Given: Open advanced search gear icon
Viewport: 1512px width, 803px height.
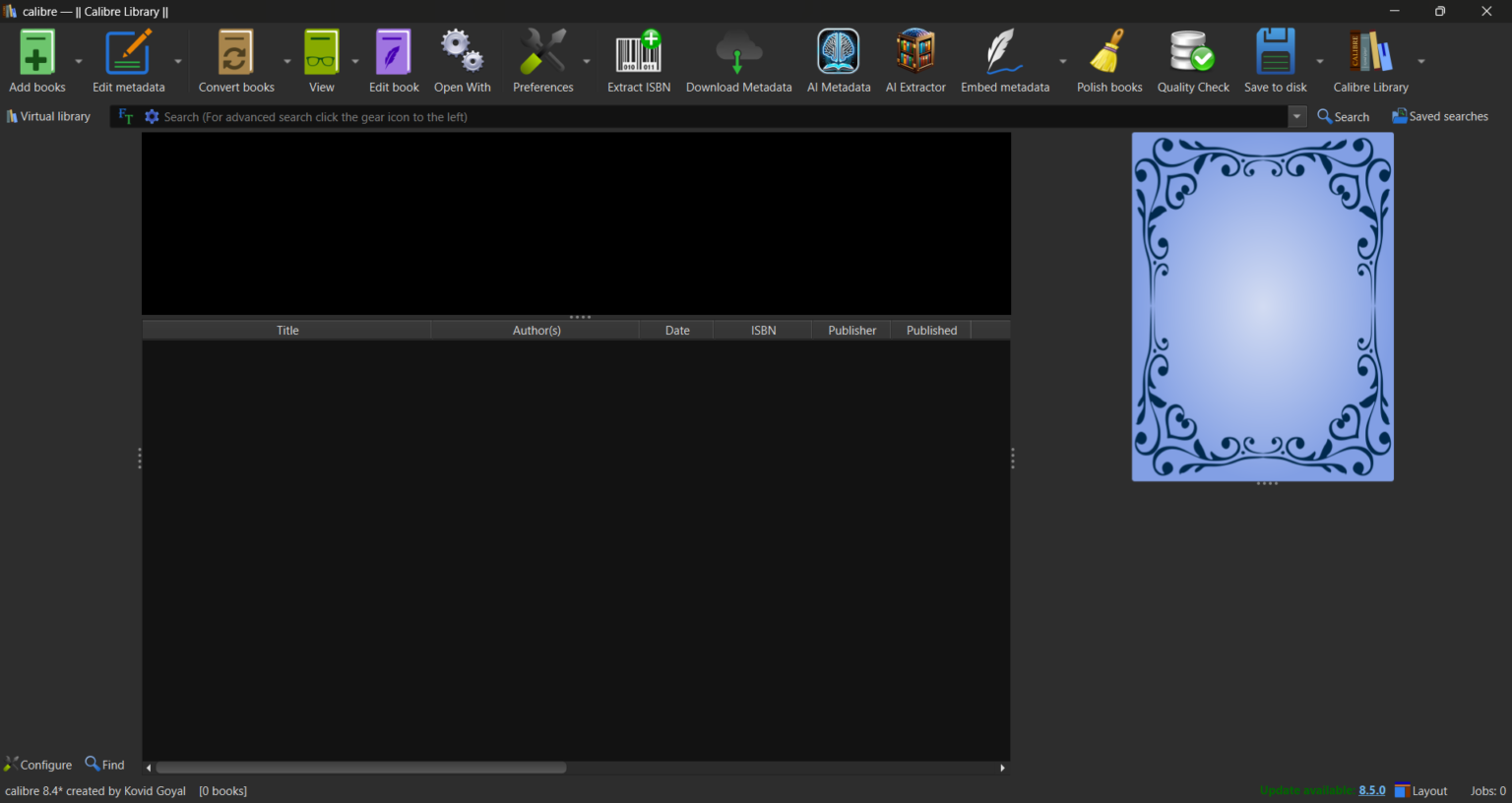Looking at the screenshot, I should pos(152,116).
